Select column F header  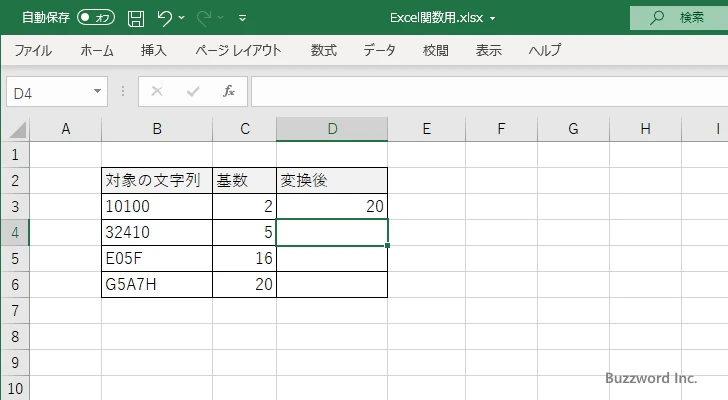(x=501, y=129)
